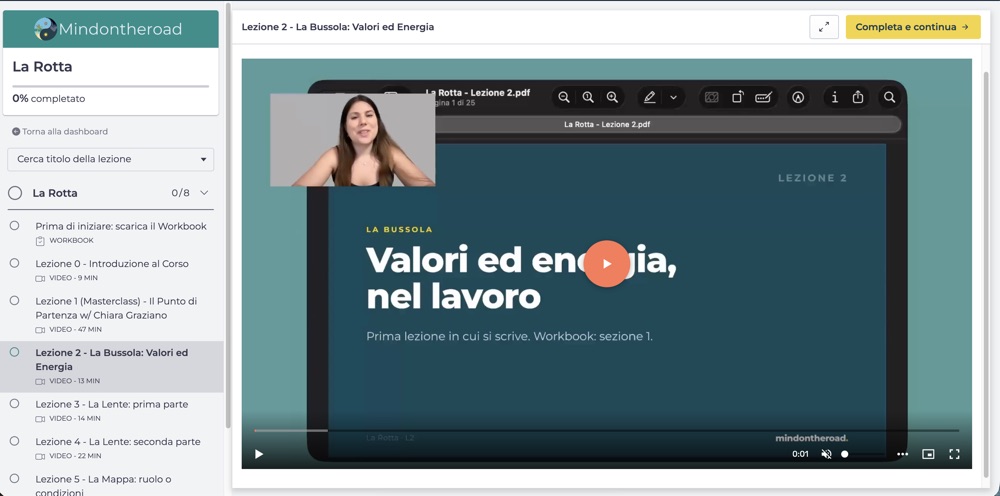
Task: Expand lesson area with arrows icon
Action: coord(824,27)
